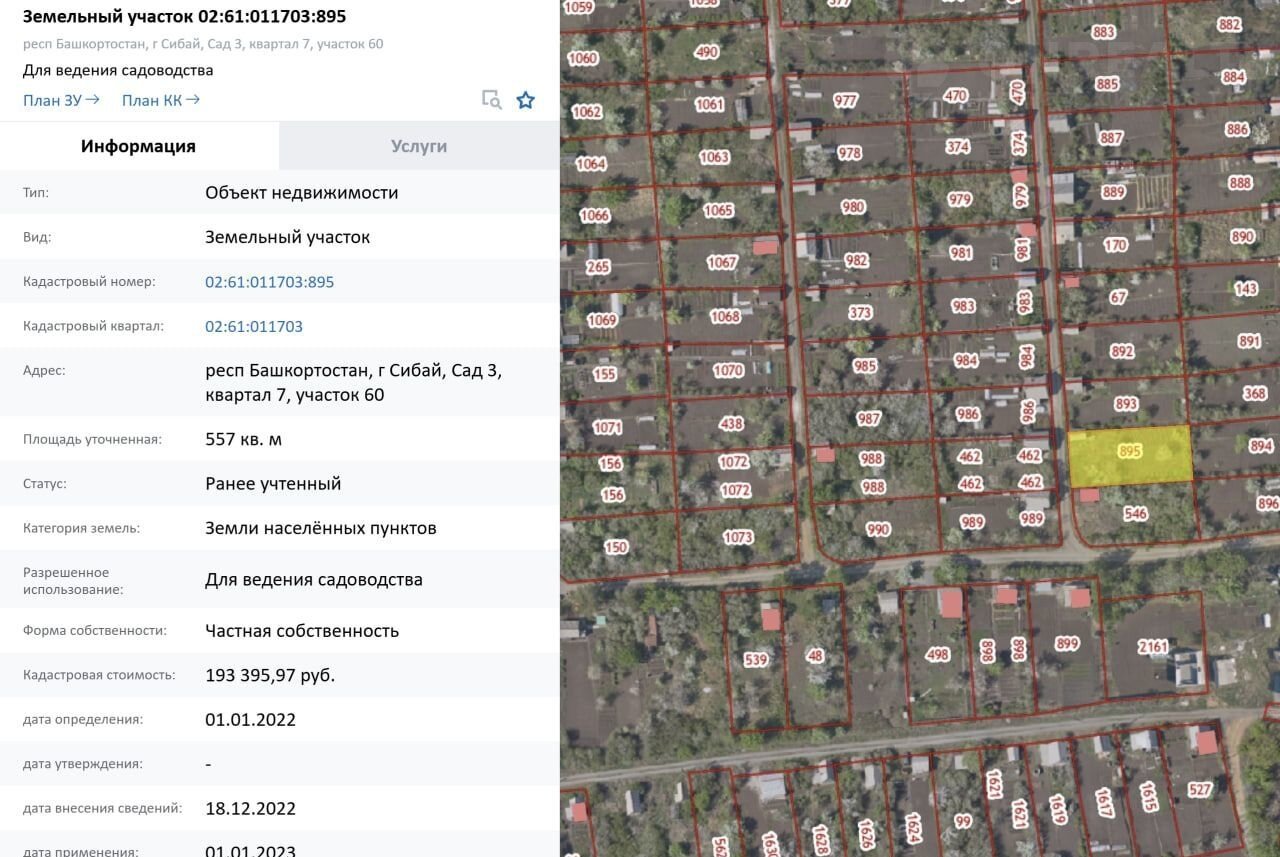Click parcel 899 on the map
This screenshot has width=1280, height=857.
click(1067, 643)
